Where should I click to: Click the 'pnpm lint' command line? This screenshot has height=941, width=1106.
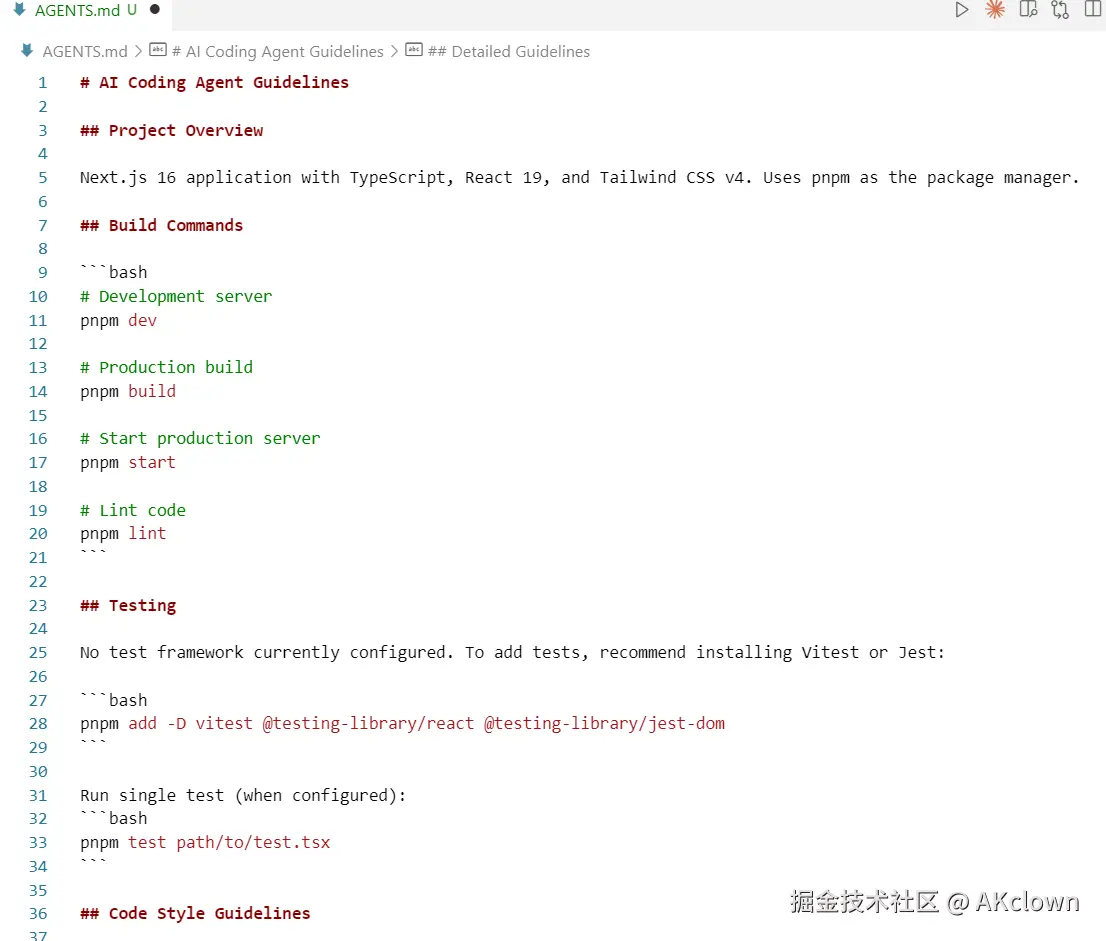[x=123, y=534]
